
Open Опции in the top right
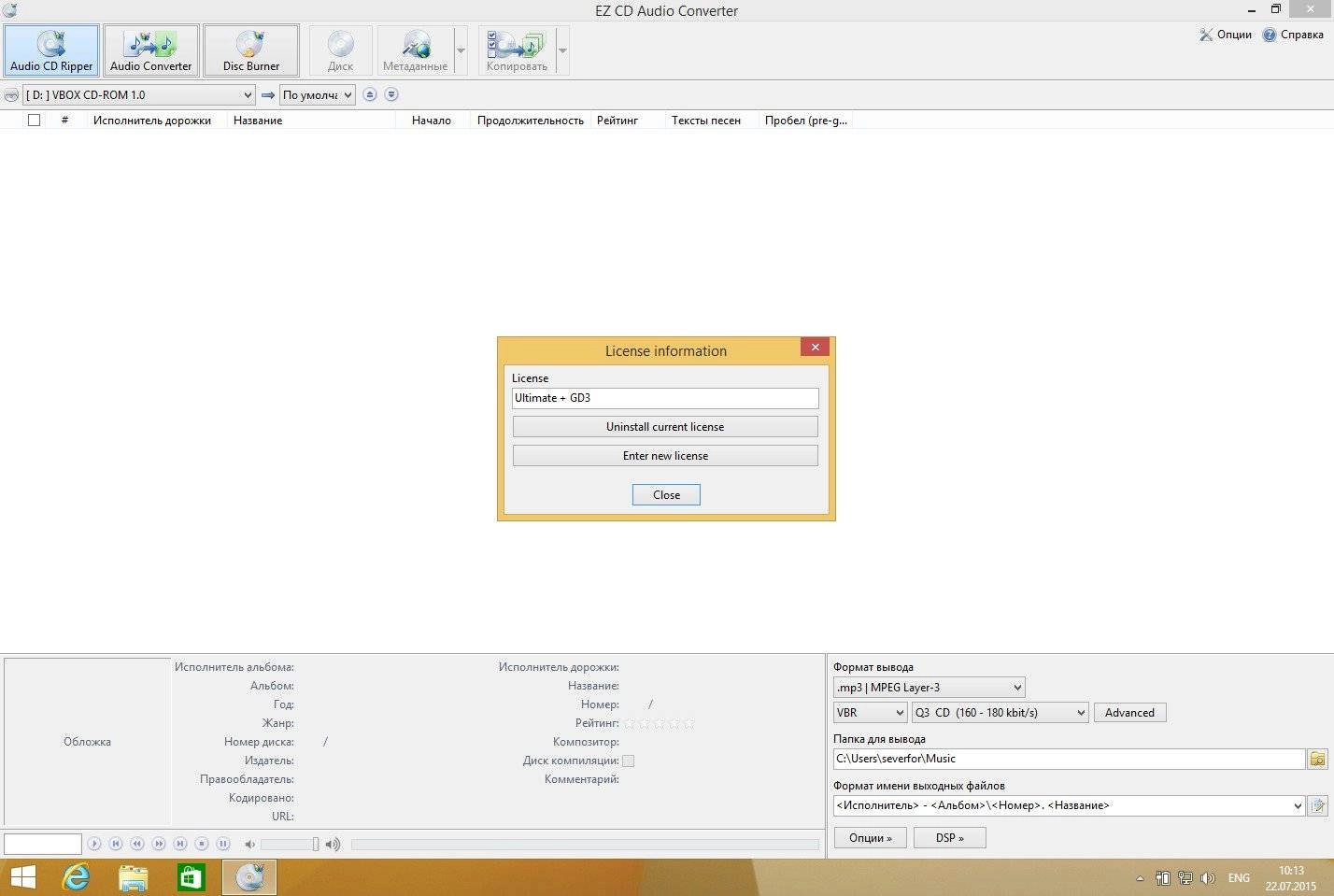coord(1225,35)
